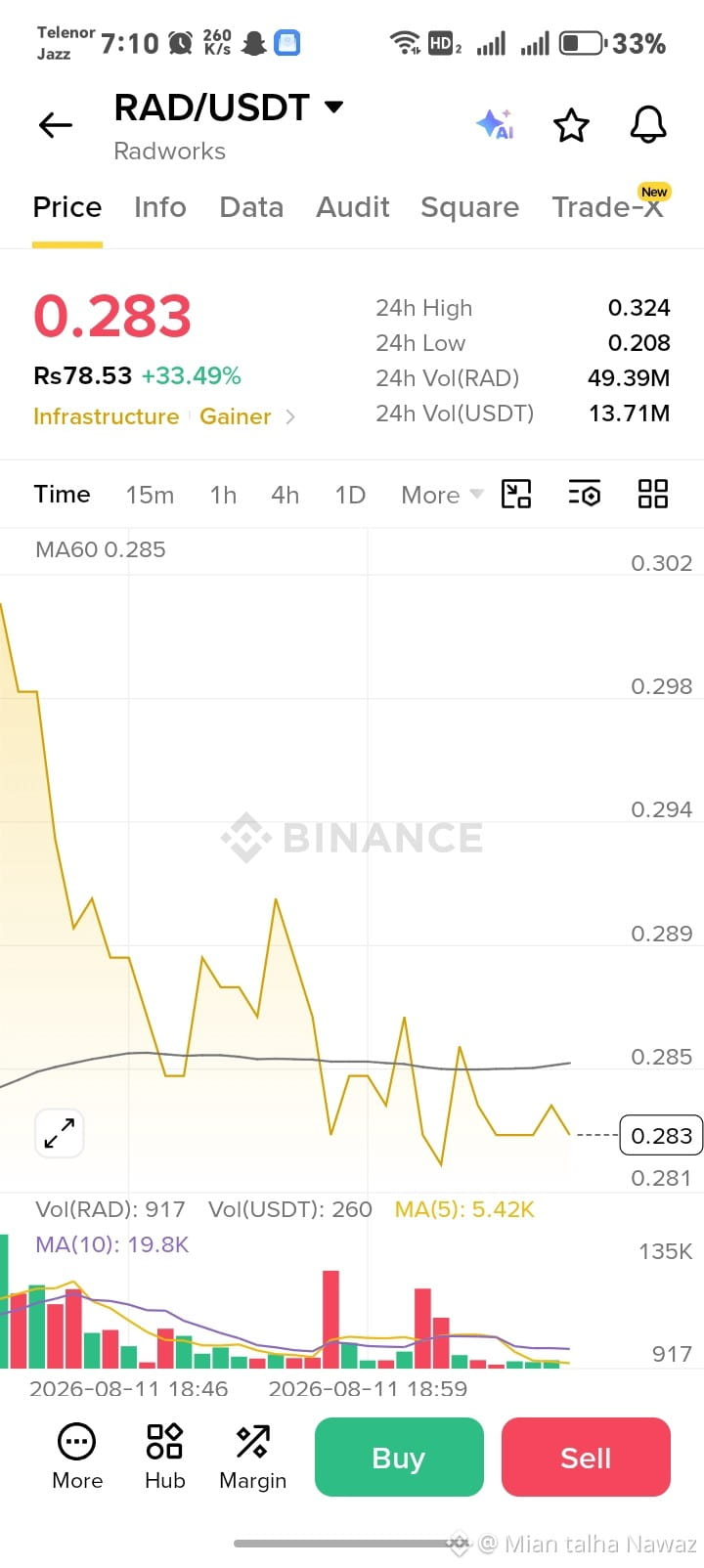Switch to the Square tab
704x1568 pixels.
(x=469, y=207)
